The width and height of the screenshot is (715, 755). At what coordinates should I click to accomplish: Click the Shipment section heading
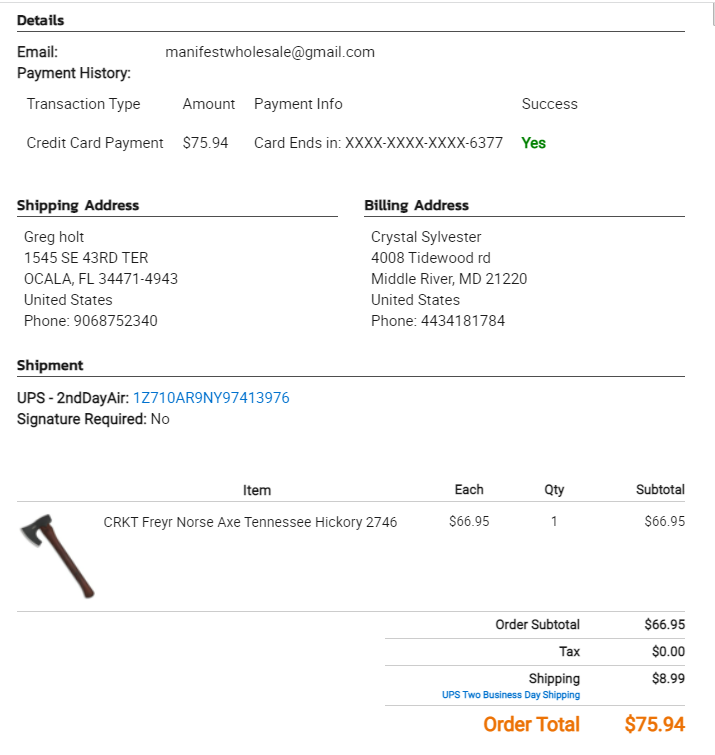pyautogui.click(x=50, y=365)
